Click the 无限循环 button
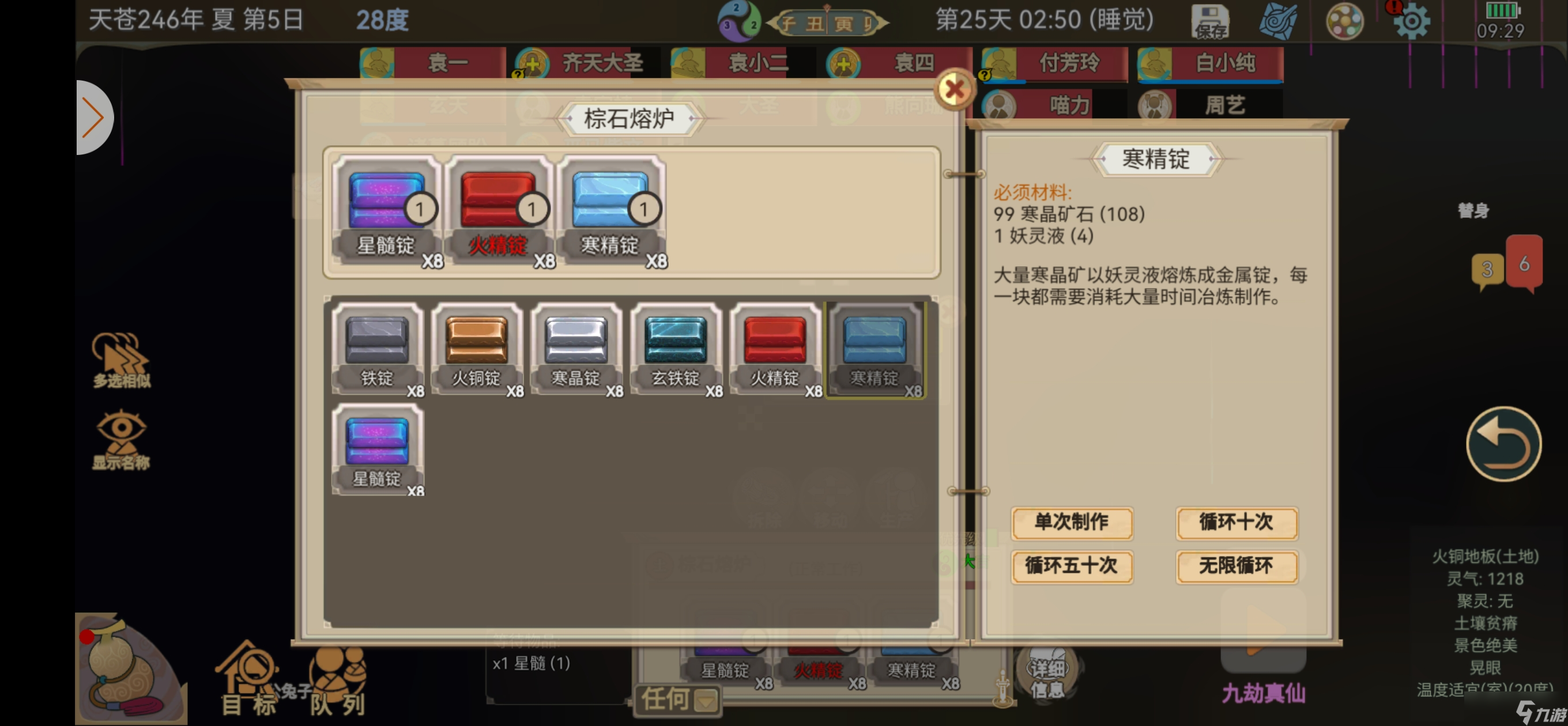 coord(1237,566)
